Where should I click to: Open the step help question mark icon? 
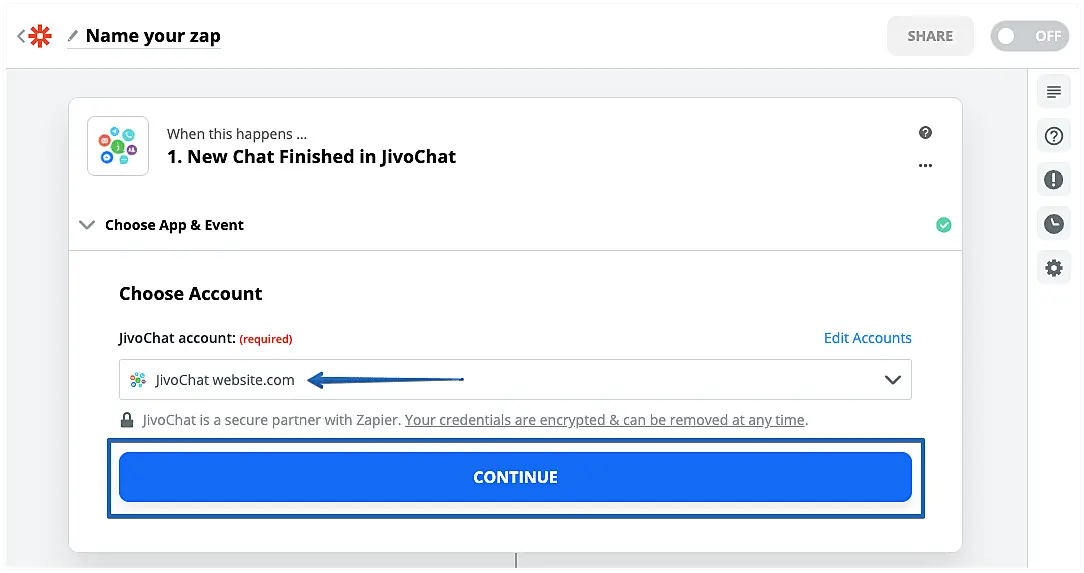coord(925,133)
